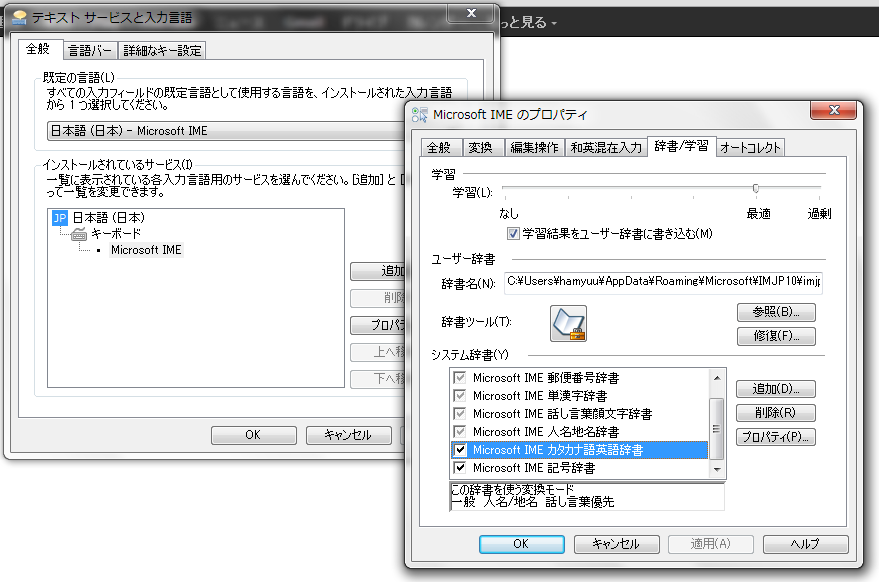Click 適用(A) button
879x582 pixels.
click(x=711, y=544)
